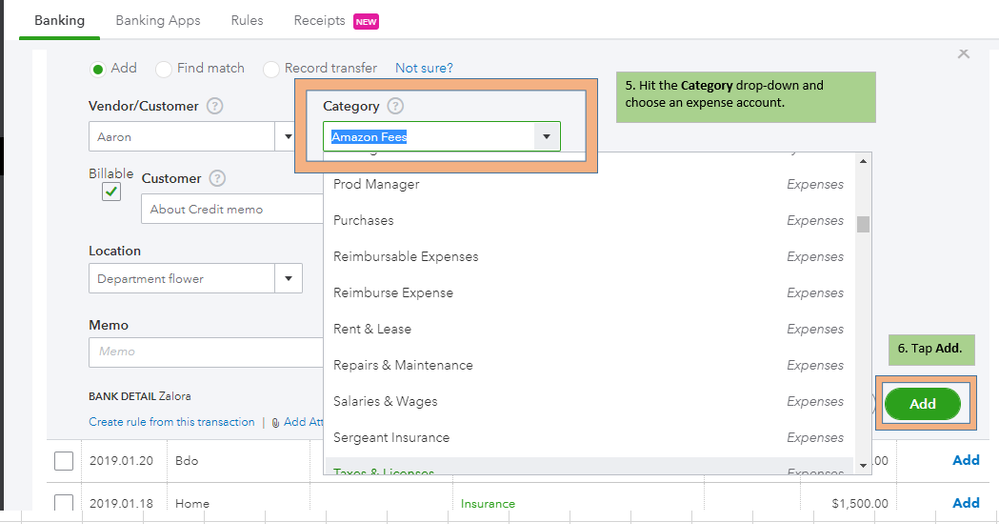Tick the checkbox for the Bdo transaction
Viewport: 999px width, 524px height.
pos(63,460)
